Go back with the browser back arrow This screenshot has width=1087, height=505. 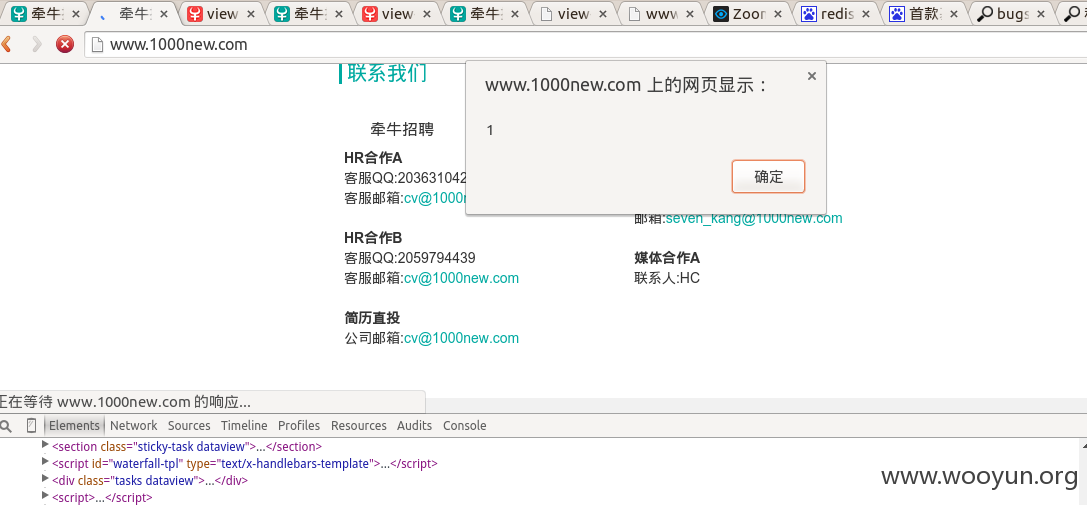point(7,44)
